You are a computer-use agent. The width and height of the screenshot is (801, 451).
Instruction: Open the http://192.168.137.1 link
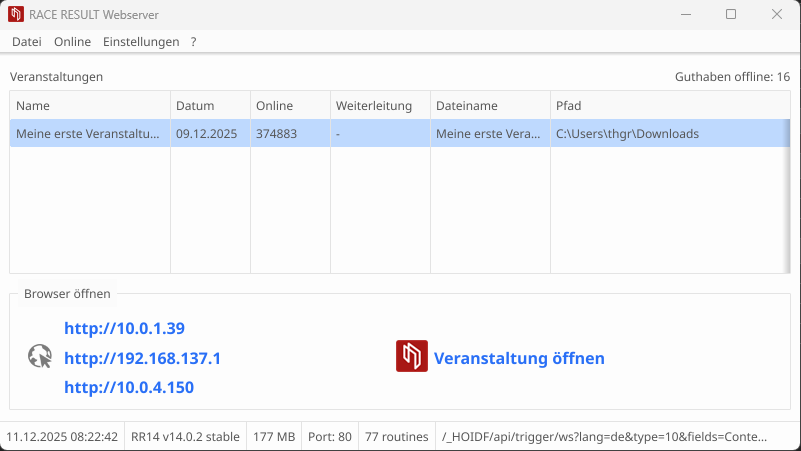click(x=142, y=358)
